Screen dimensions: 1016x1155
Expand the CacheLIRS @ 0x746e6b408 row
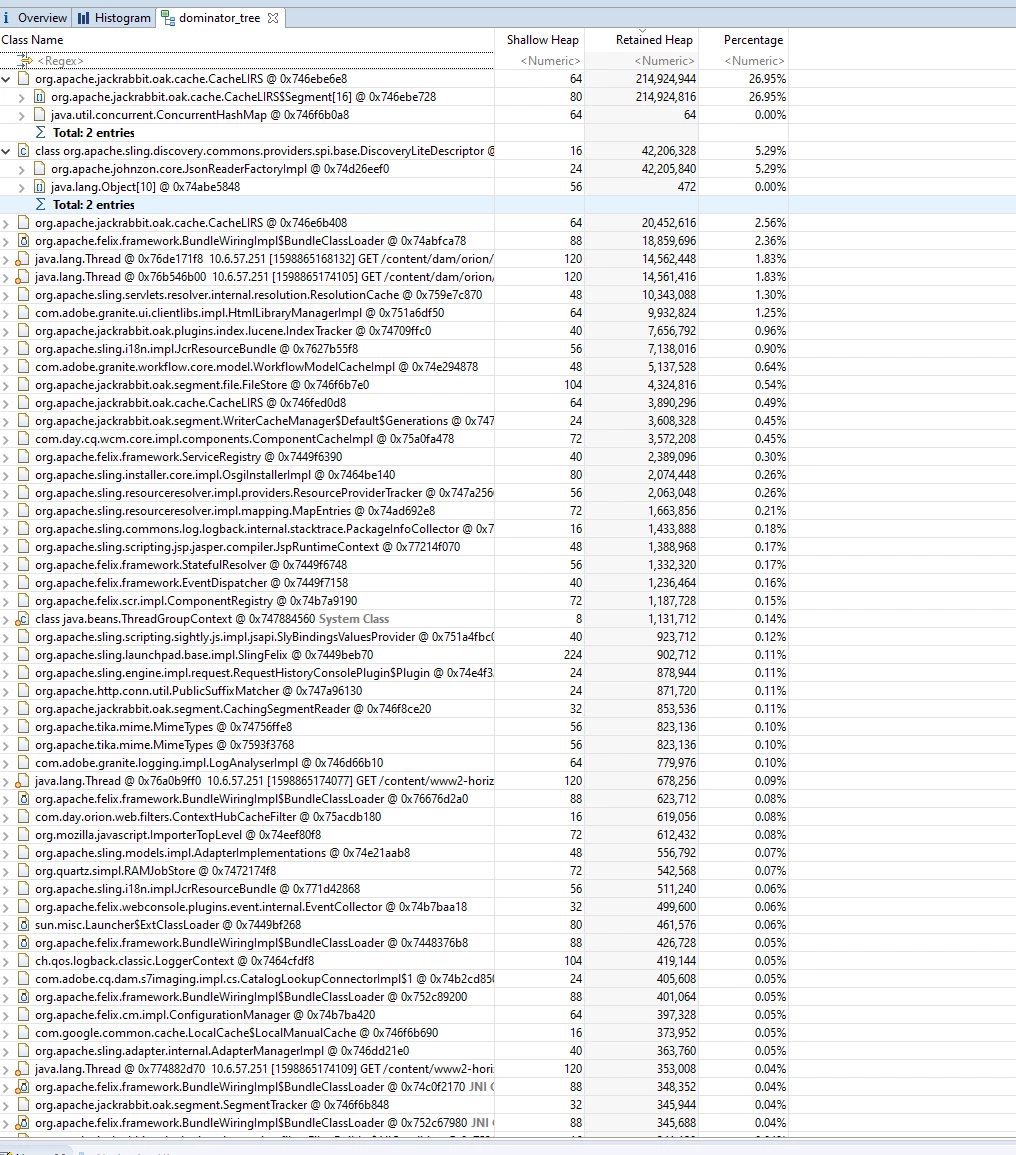[6, 222]
